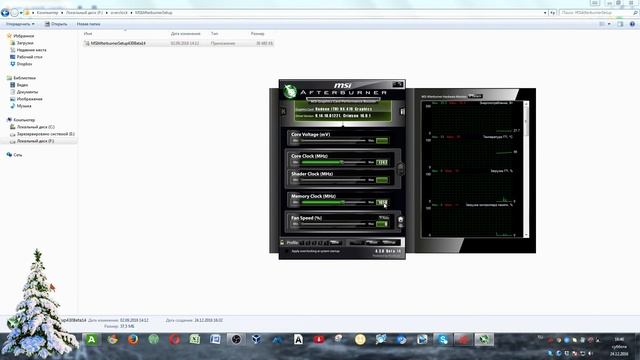Screen dimensions: 640x360
Task: Click the Core Voltage value field
Action: (x=382, y=140)
